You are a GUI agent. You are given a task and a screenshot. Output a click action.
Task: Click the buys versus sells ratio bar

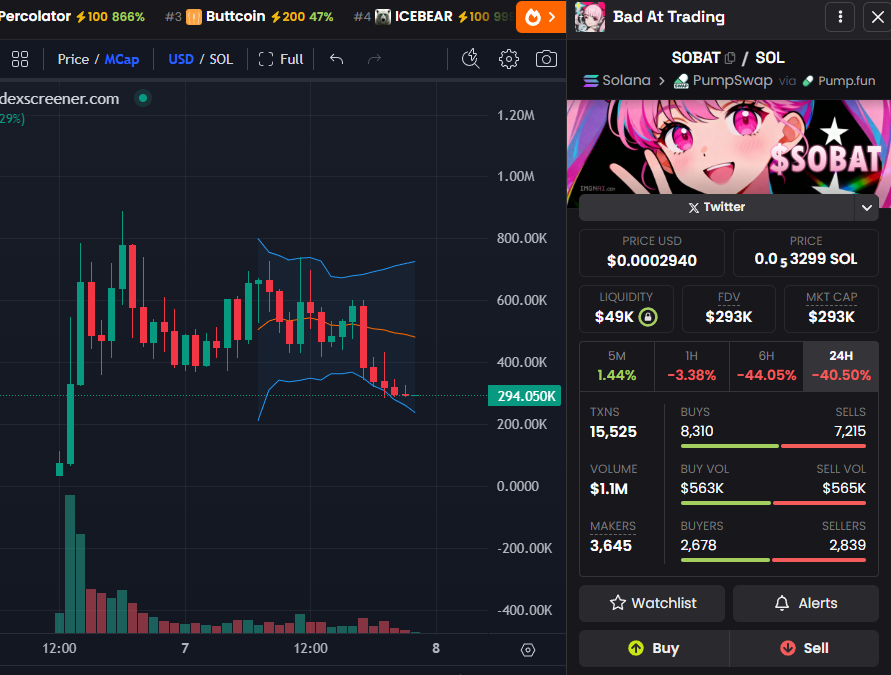(x=773, y=446)
